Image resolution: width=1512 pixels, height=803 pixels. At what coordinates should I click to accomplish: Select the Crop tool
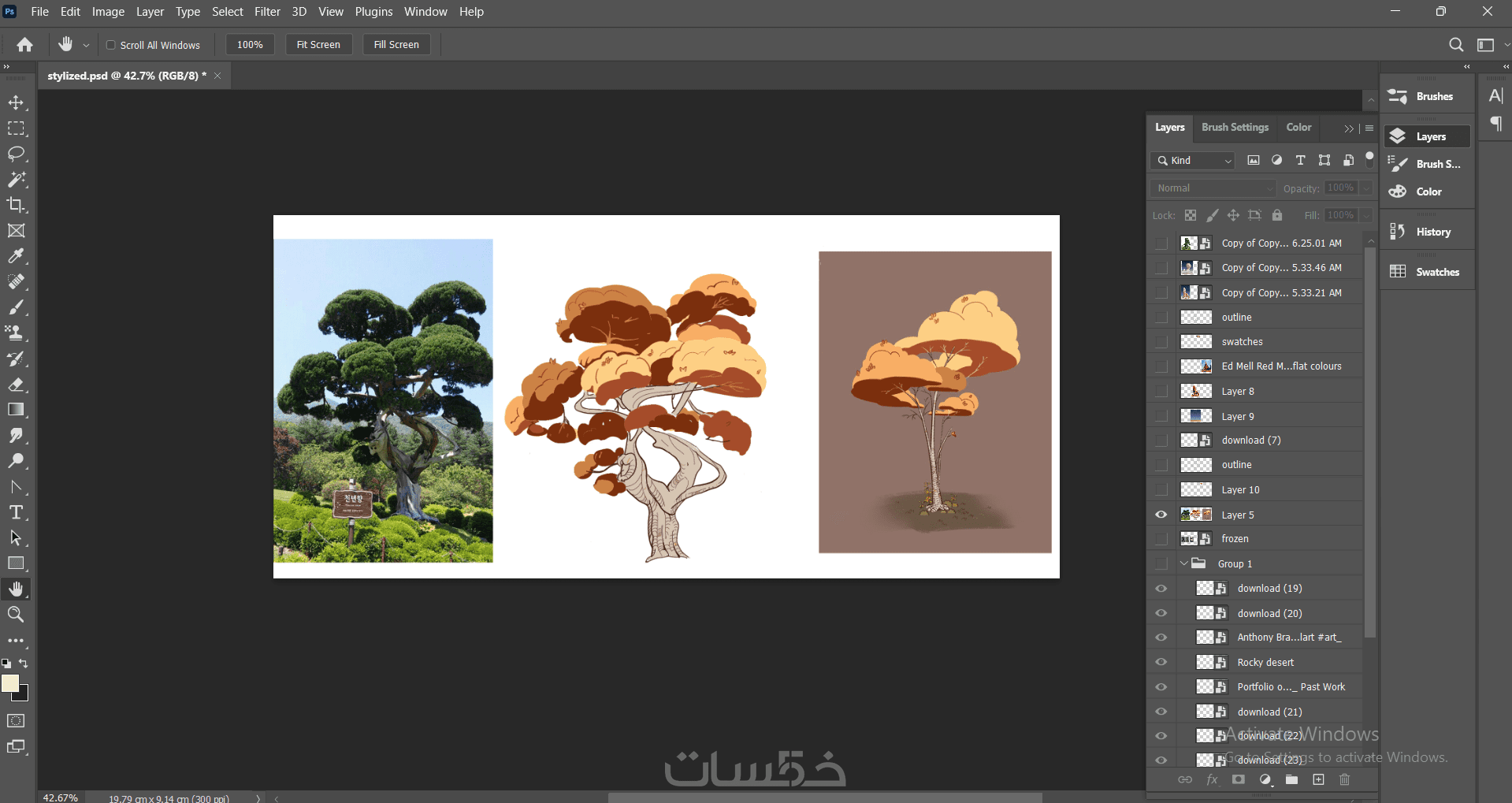[16, 205]
